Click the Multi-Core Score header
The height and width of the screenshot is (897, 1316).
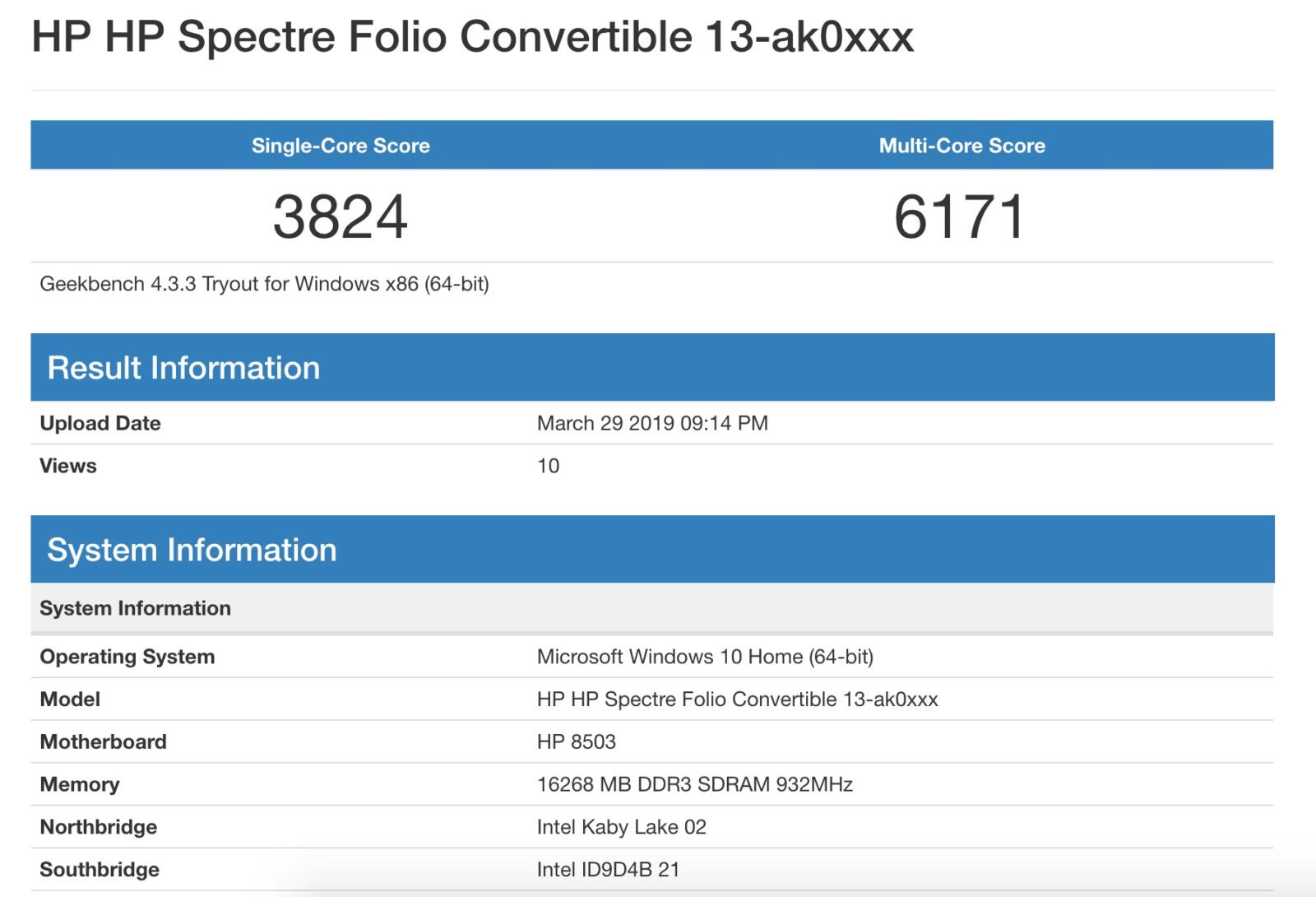click(x=962, y=146)
